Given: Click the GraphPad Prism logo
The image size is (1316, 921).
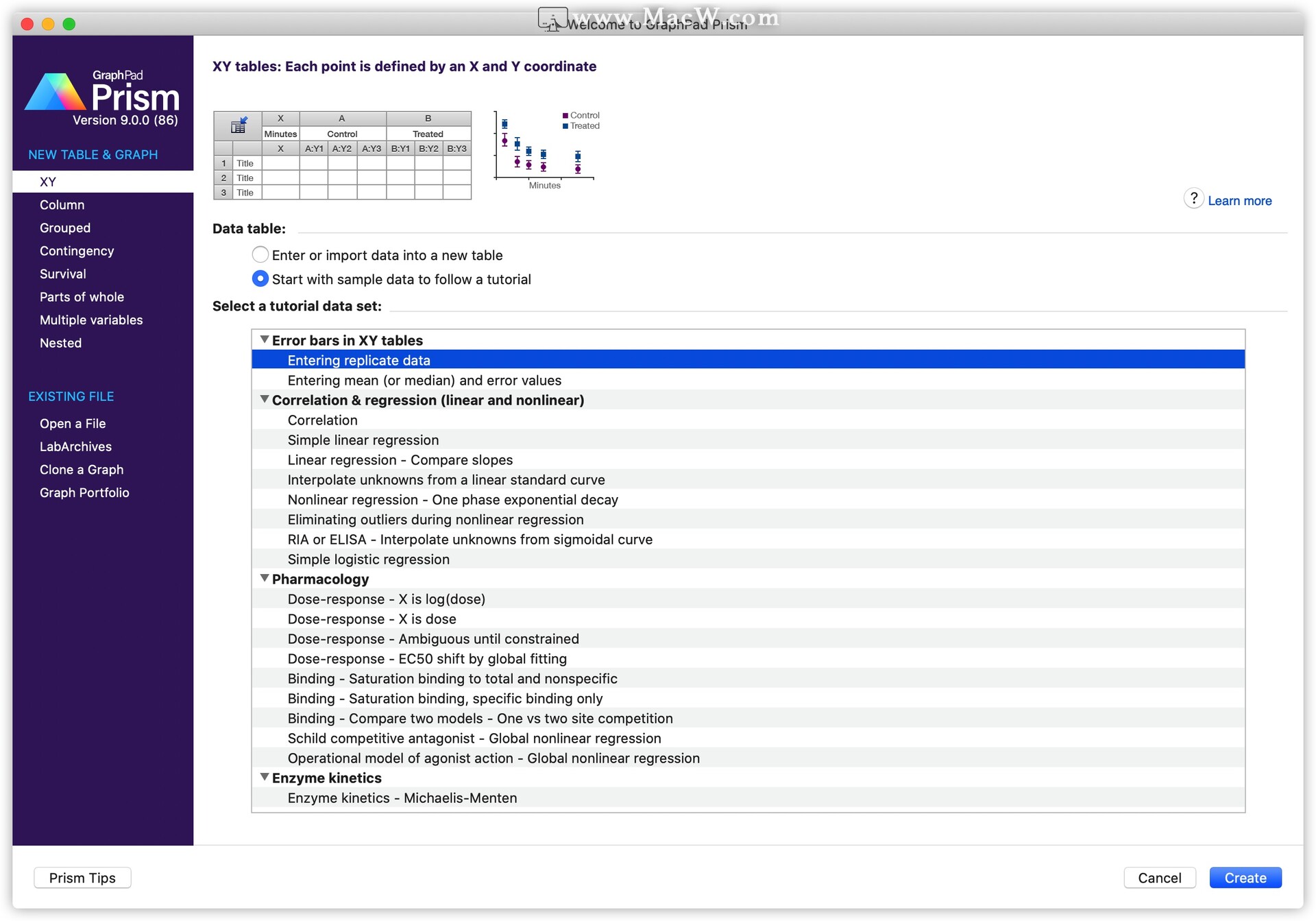Looking at the screenshot, I should tap(103, 93).
